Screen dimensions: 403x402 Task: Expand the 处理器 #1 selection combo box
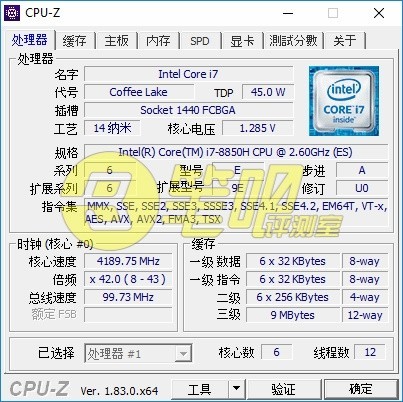(x=138, y=353)
